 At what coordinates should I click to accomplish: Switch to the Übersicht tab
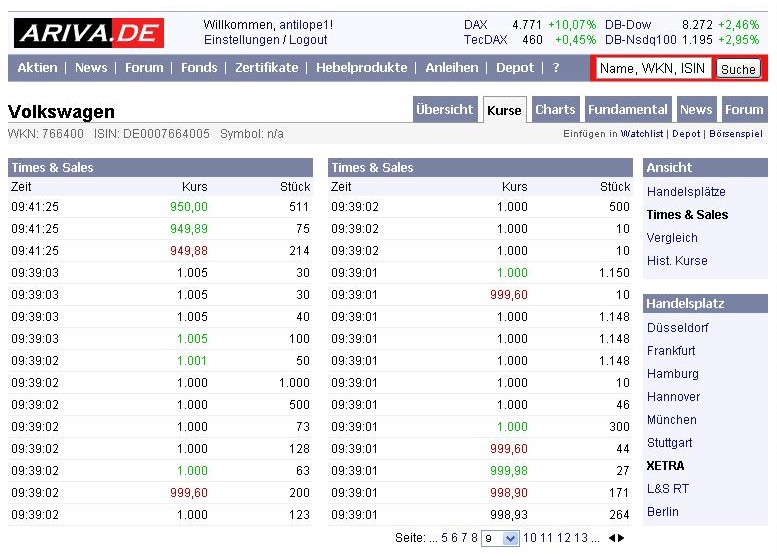click(444, 110)
